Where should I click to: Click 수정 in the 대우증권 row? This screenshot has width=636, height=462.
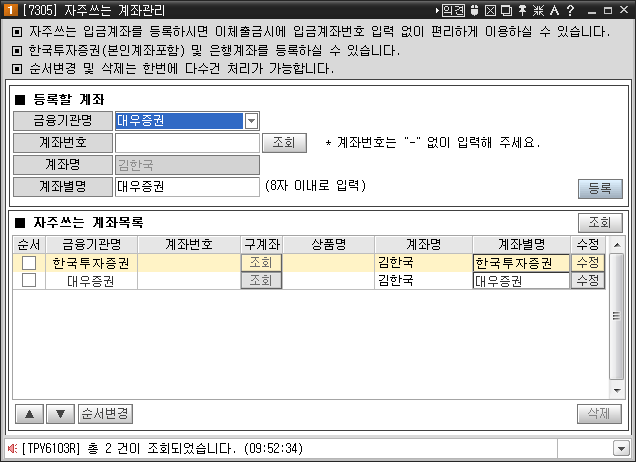coord(588,280)
